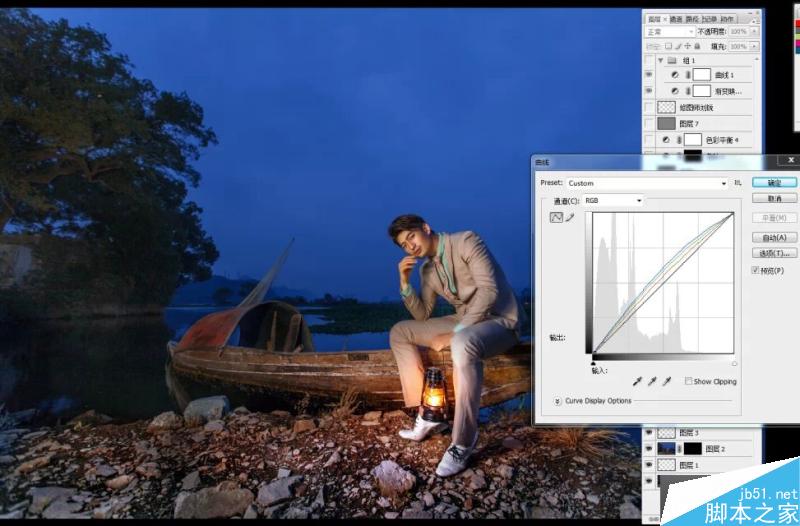Click the white point slider under the curve
The height and width of the screenshot is (526, 800).
point(734,364)
